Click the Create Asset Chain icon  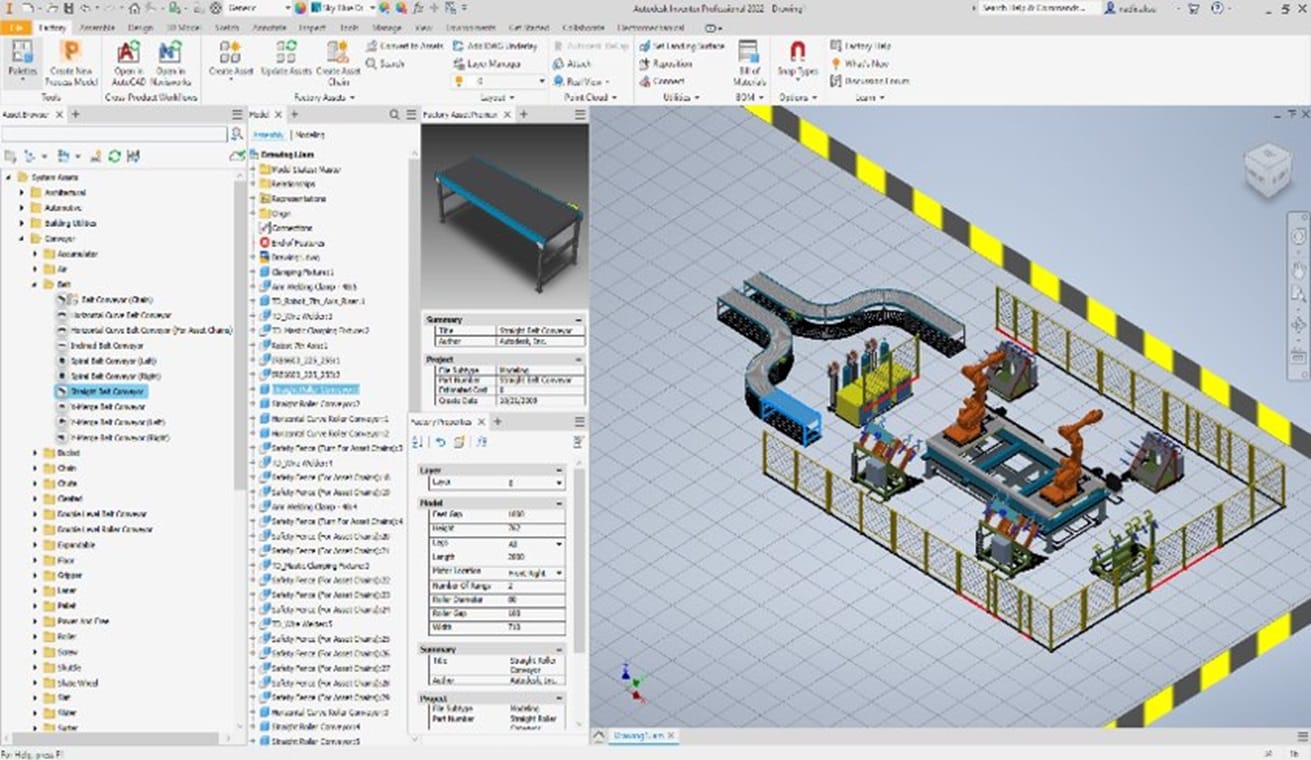[x=338, y=63]
